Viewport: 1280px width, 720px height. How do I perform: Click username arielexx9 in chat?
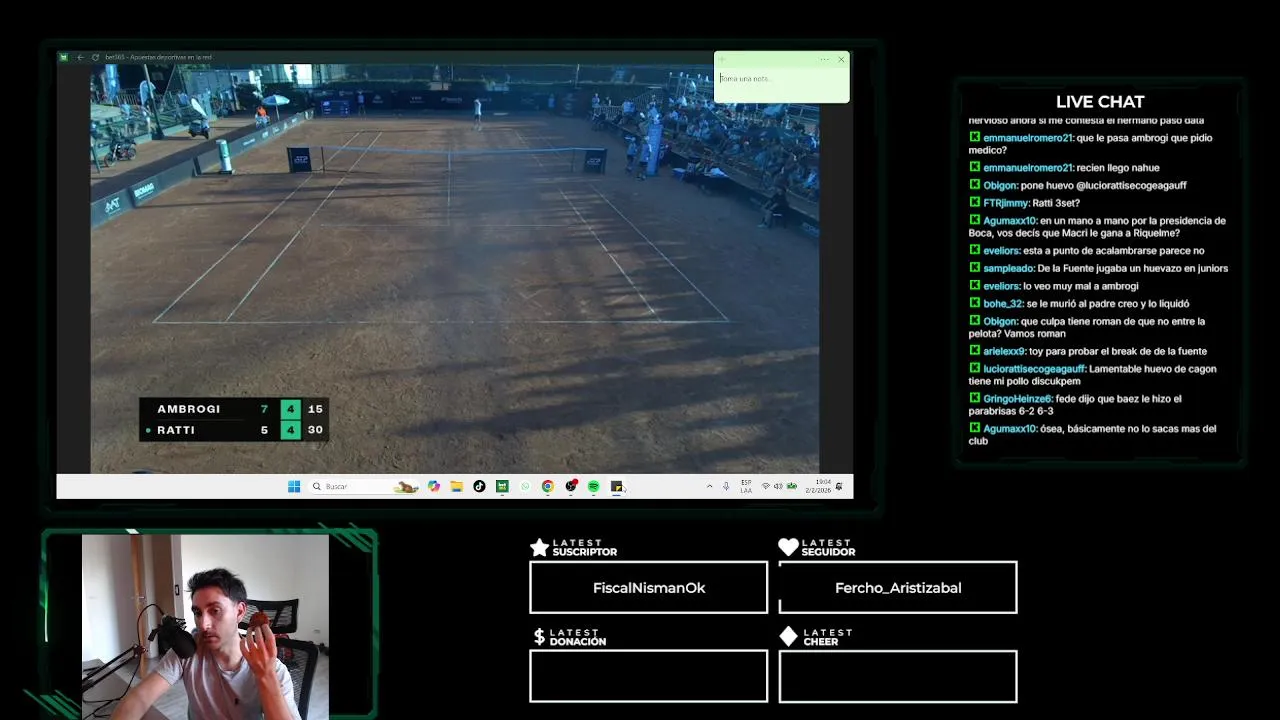[x=1004, y=351]
